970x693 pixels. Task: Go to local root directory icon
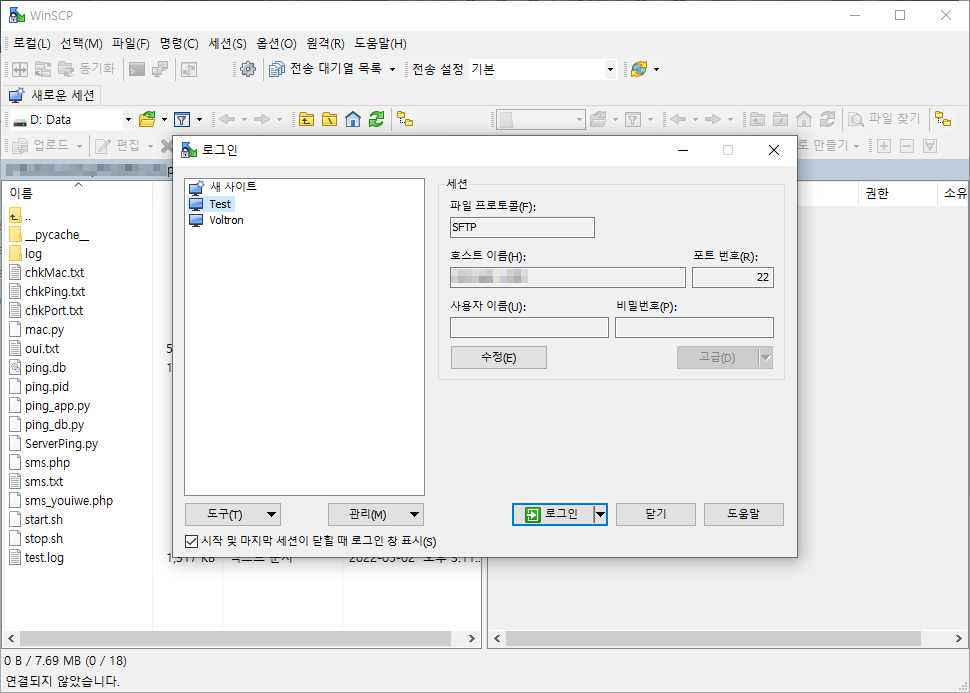(x=330, y=119)
